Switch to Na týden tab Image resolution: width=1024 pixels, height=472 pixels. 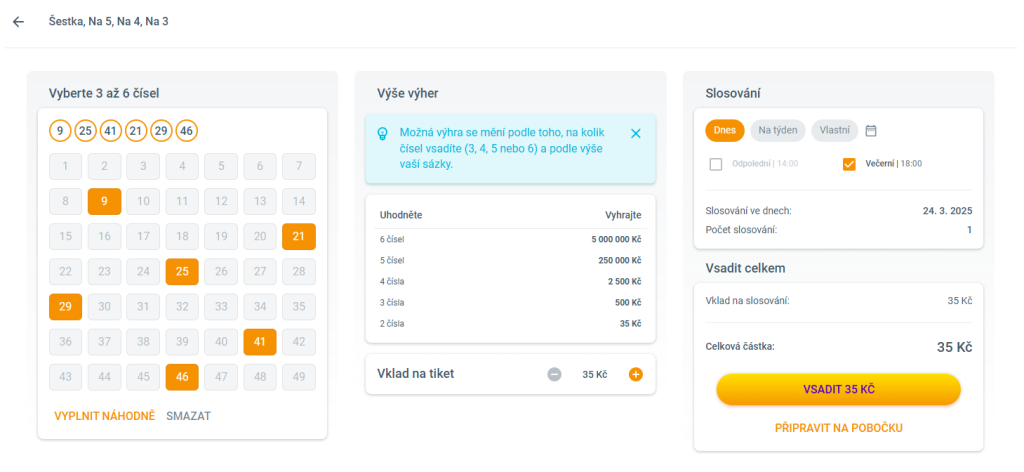778,130
